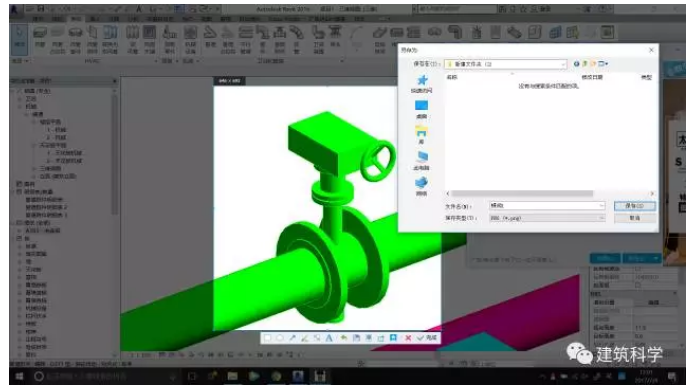The image size is (693, 387).
Task: Open Network location in Save dialog sidebar
Action: pyautogui.click(x=422, y=186)
